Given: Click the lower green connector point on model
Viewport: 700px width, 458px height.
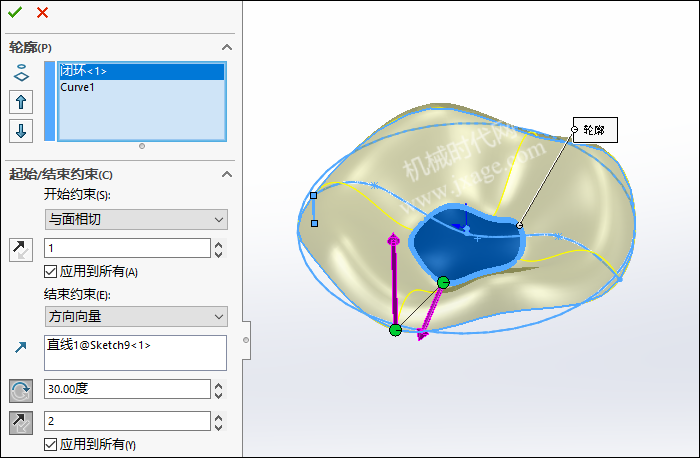Looking at the screenshot, I should pyautogui.click(x=396, y=330).
